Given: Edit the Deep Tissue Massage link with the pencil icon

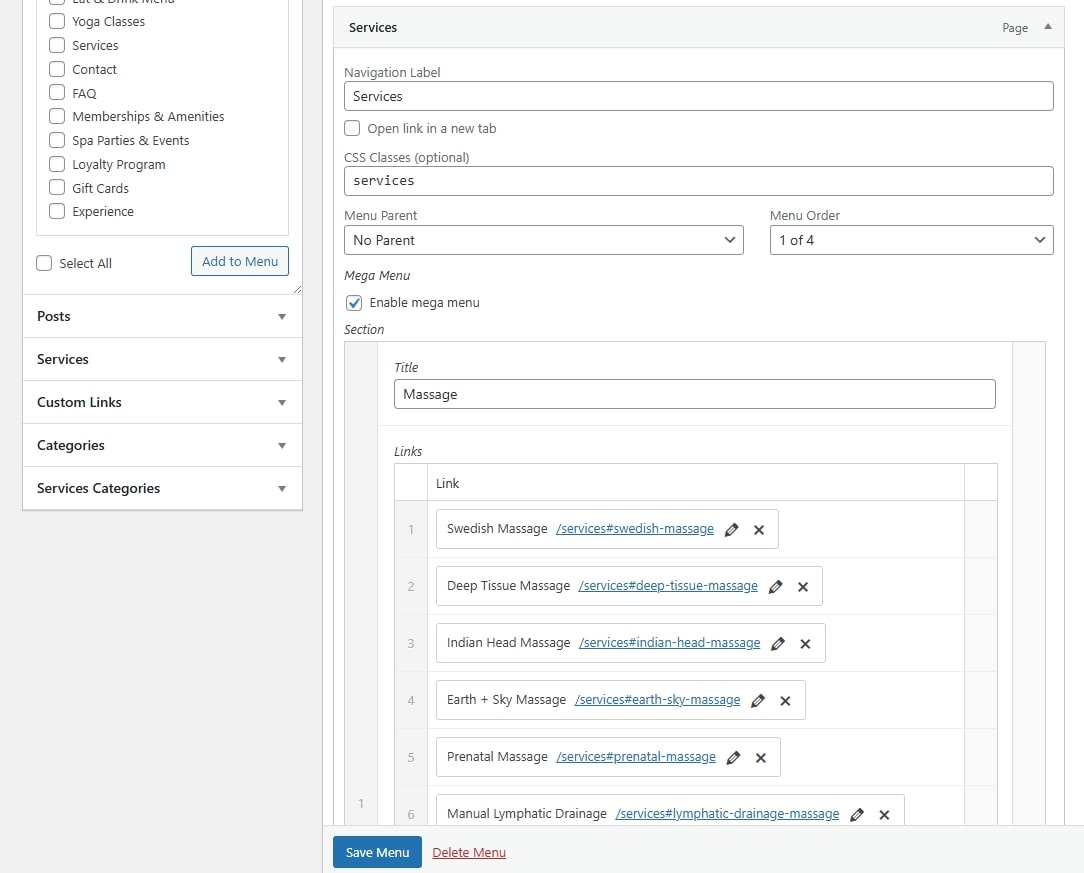Looking at the screenshot, I should (x=776, y=587).
